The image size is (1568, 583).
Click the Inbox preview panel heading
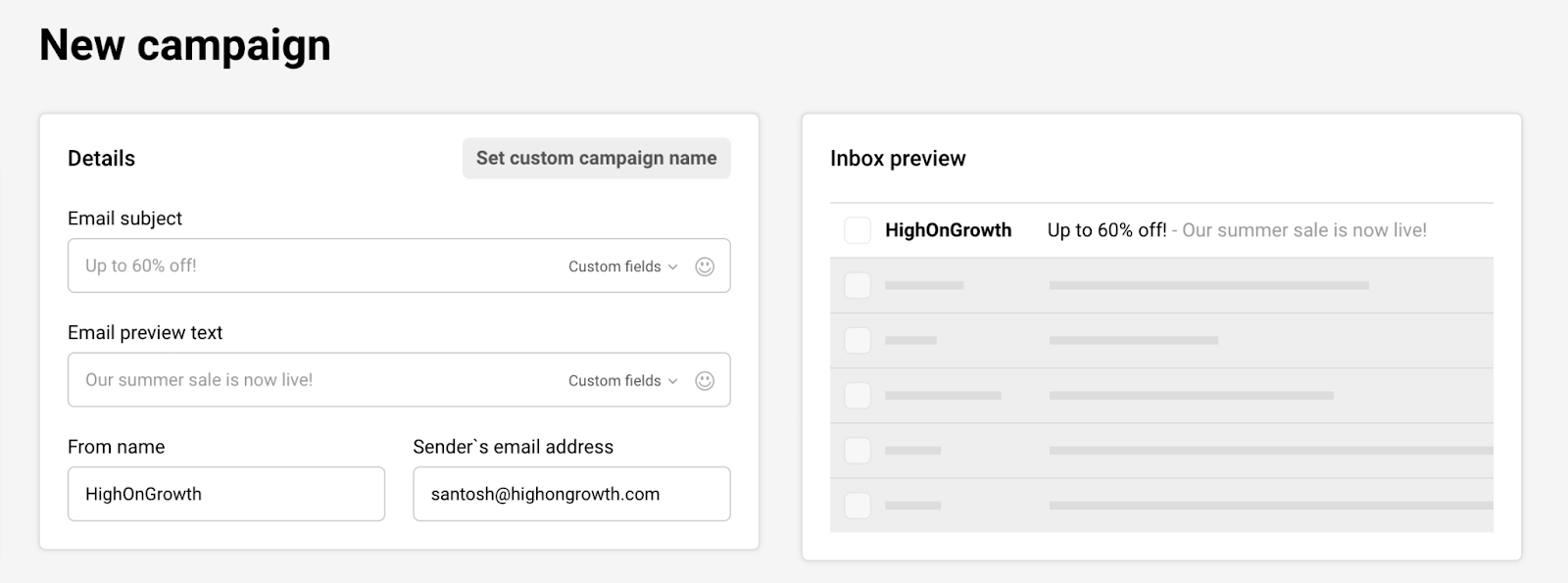pyautogui.click(x=898, y=159)
